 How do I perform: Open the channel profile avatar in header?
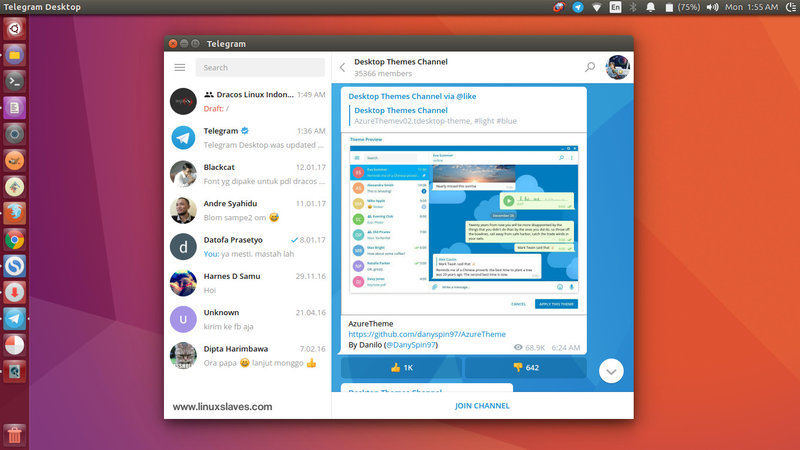coord(617,67)
